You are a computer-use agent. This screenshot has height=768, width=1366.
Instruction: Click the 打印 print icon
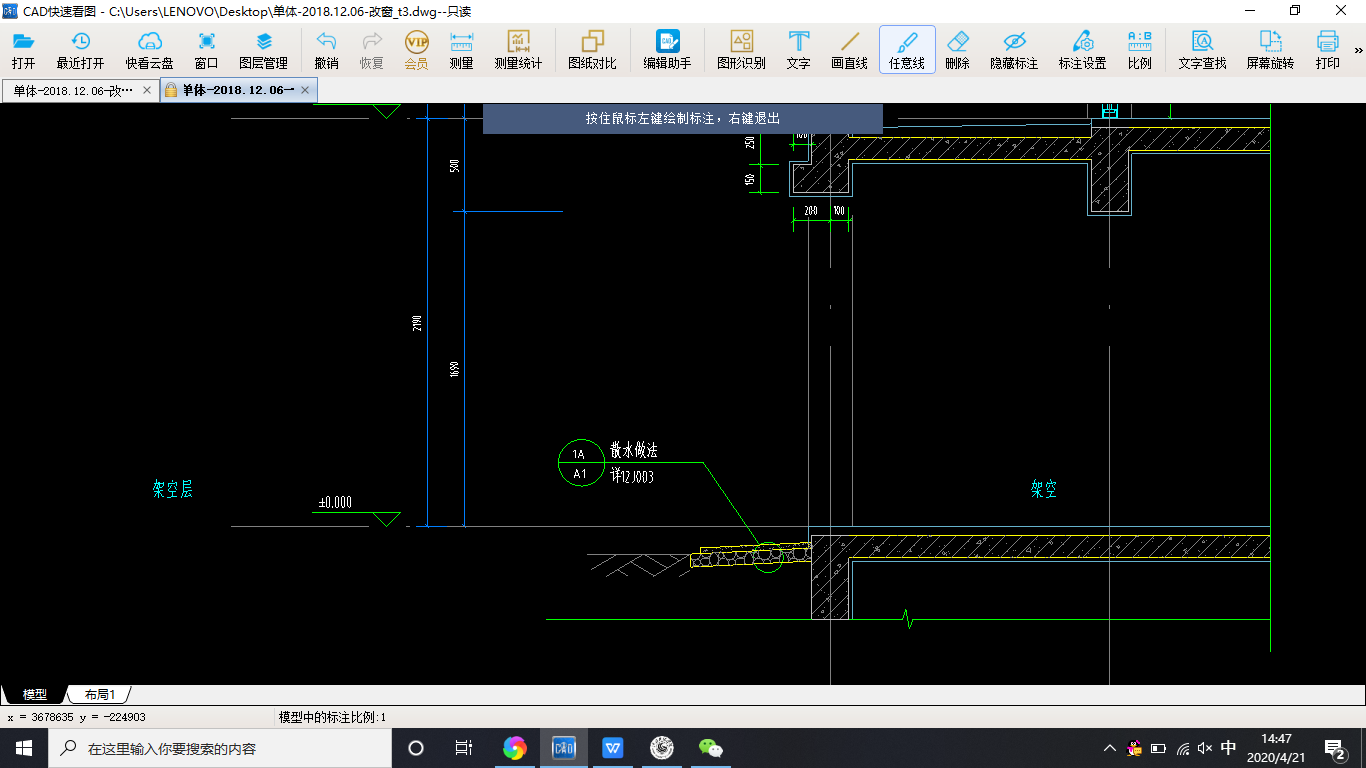point(1327,50)
